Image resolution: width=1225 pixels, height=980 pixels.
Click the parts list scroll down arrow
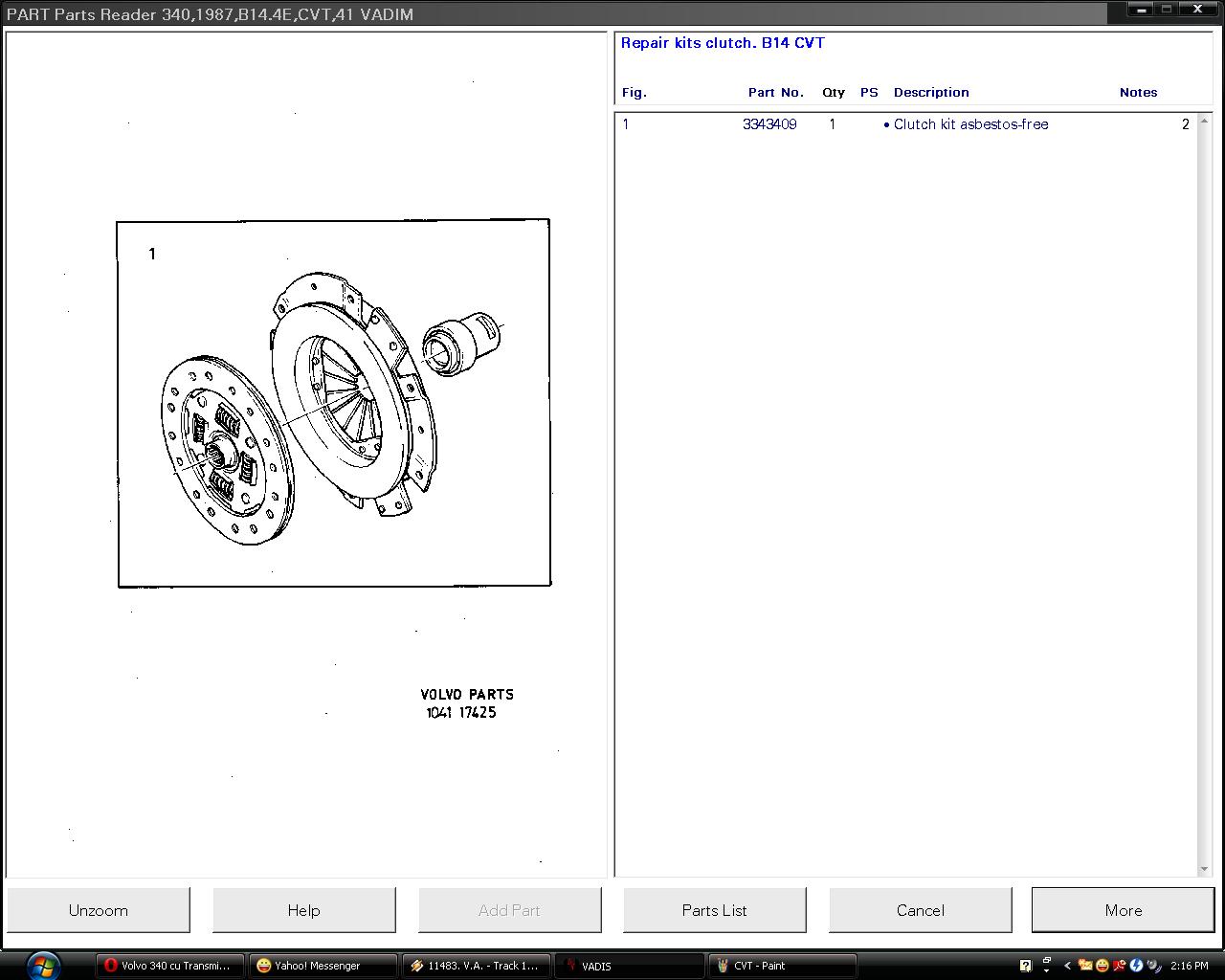tap(1204, 869)
